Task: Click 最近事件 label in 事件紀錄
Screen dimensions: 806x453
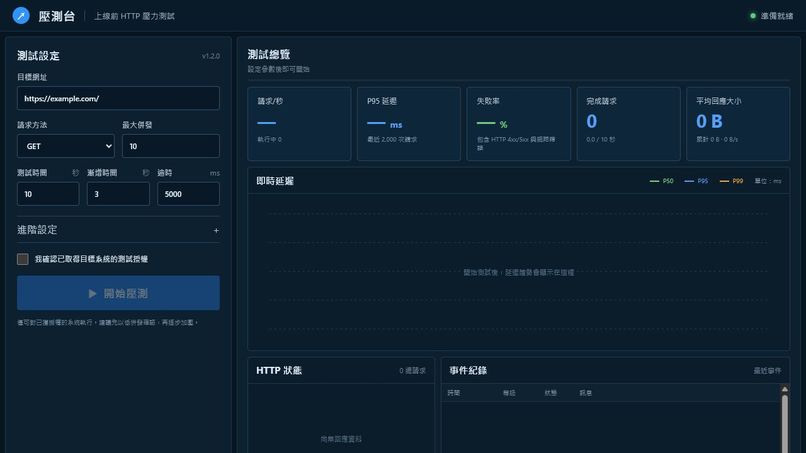Action: 767,371
